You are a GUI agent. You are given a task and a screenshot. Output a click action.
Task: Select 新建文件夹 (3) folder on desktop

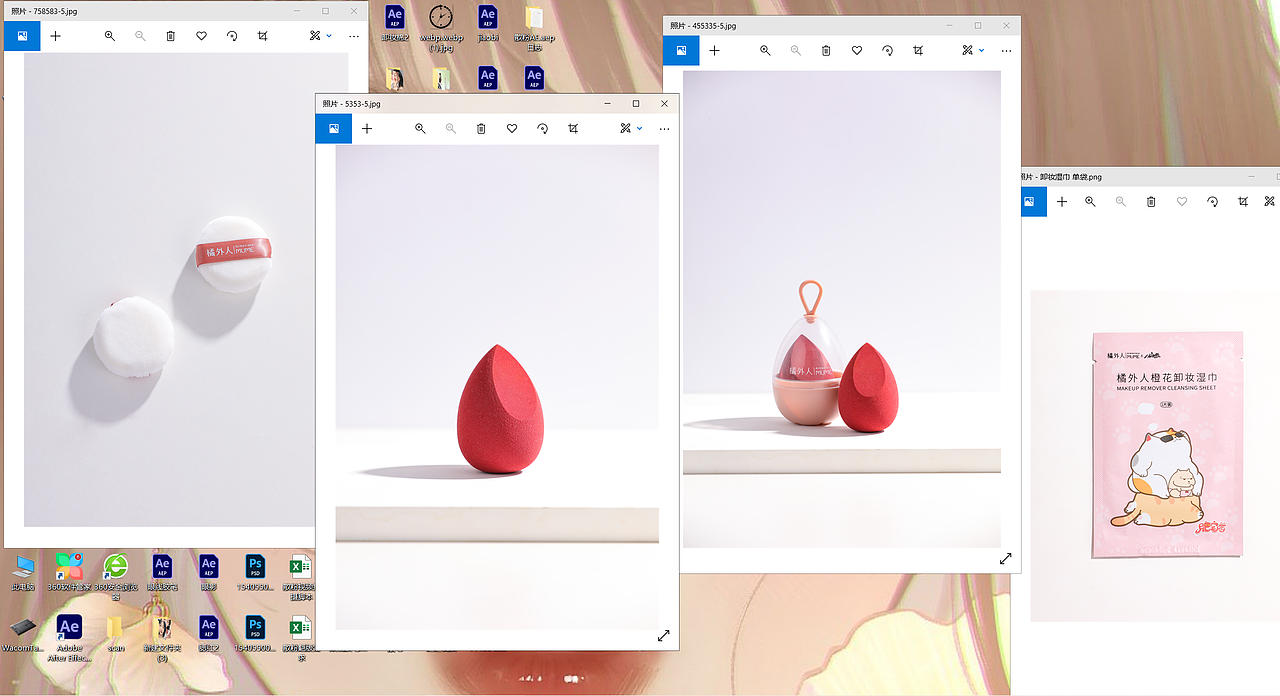point(162,638)
